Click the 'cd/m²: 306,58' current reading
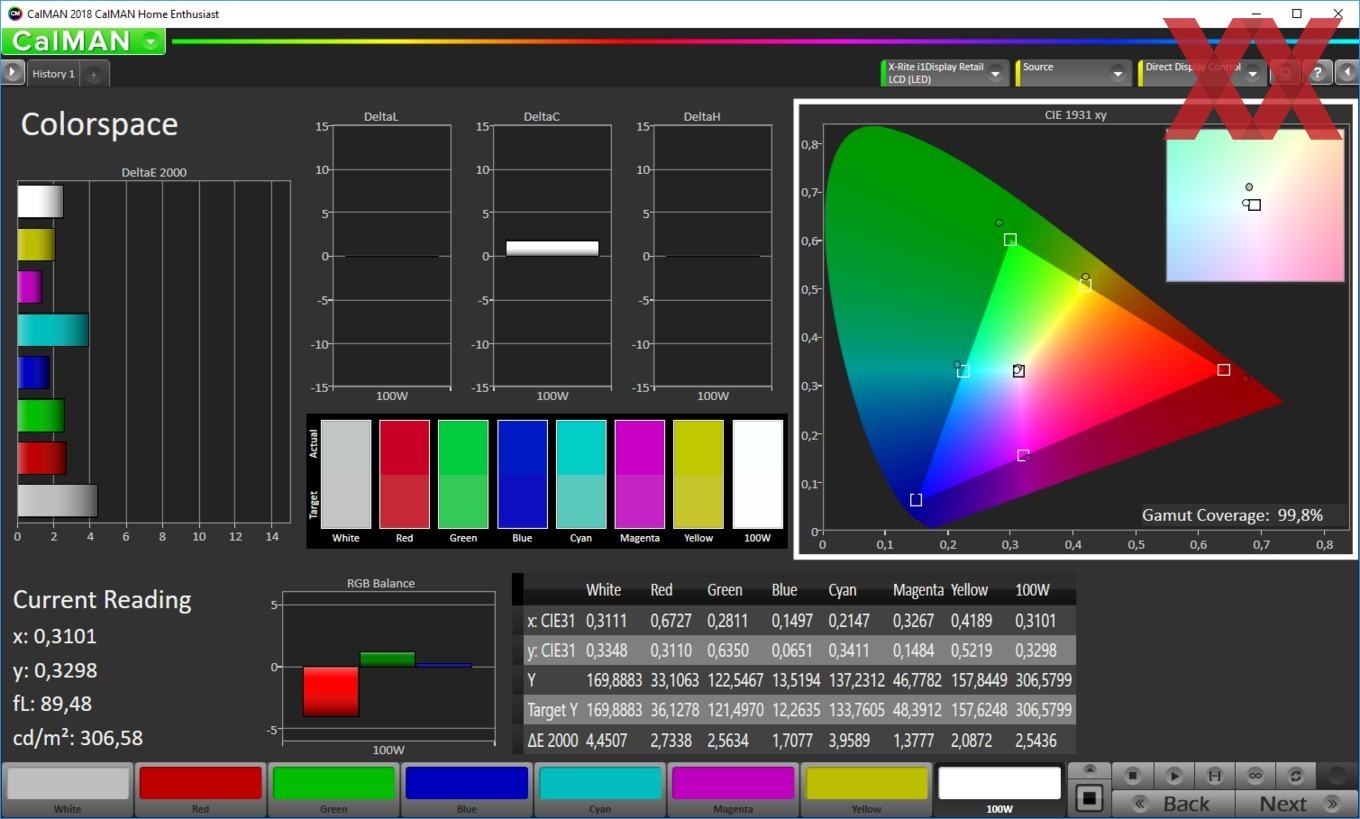The height and width of the screenshot is (819, 1360). pyautogui.click(x=78, y=738)
